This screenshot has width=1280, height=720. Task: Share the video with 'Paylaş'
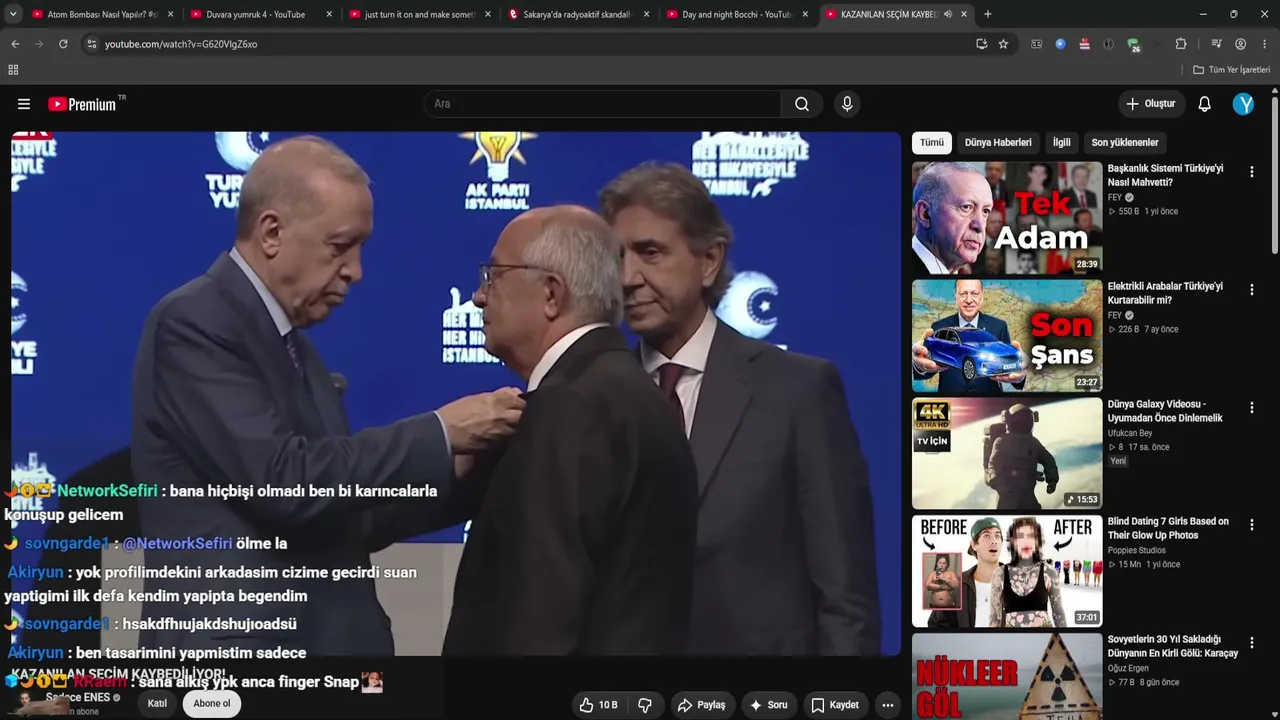(x=701, y=705)
